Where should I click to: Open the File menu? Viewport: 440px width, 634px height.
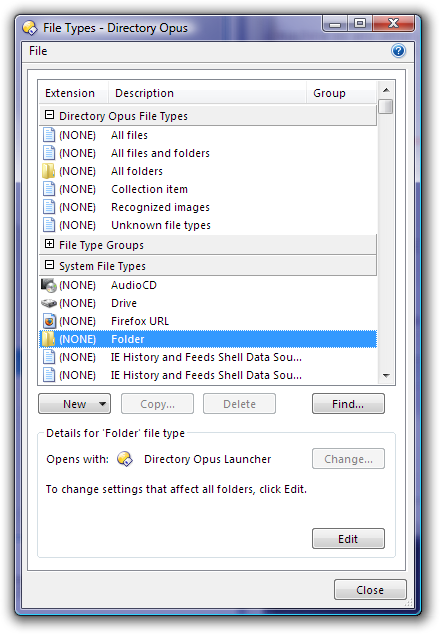[x=38, y=51]
